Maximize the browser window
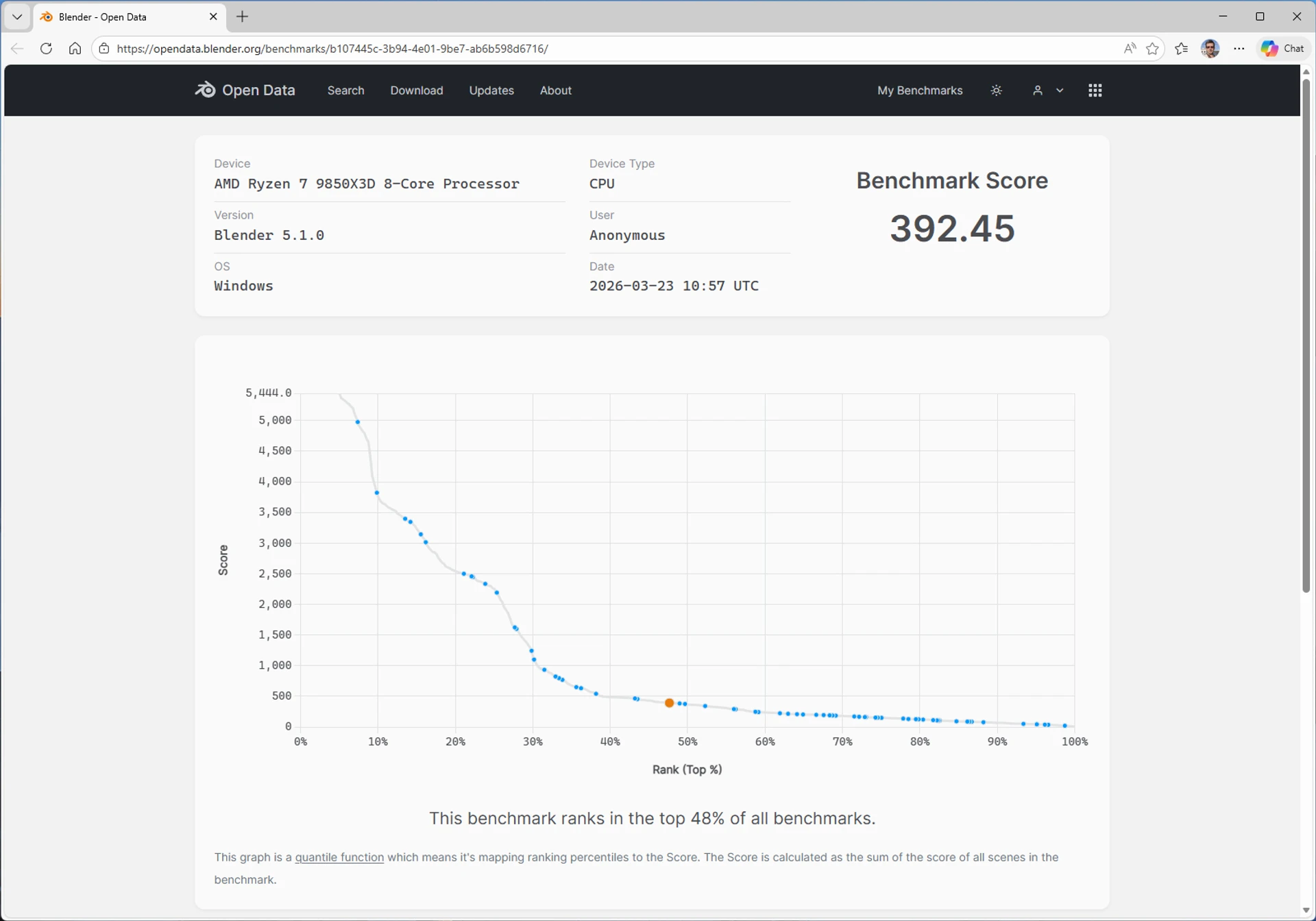Viewport: 1316px width, 921px height. coord(1260,16)
